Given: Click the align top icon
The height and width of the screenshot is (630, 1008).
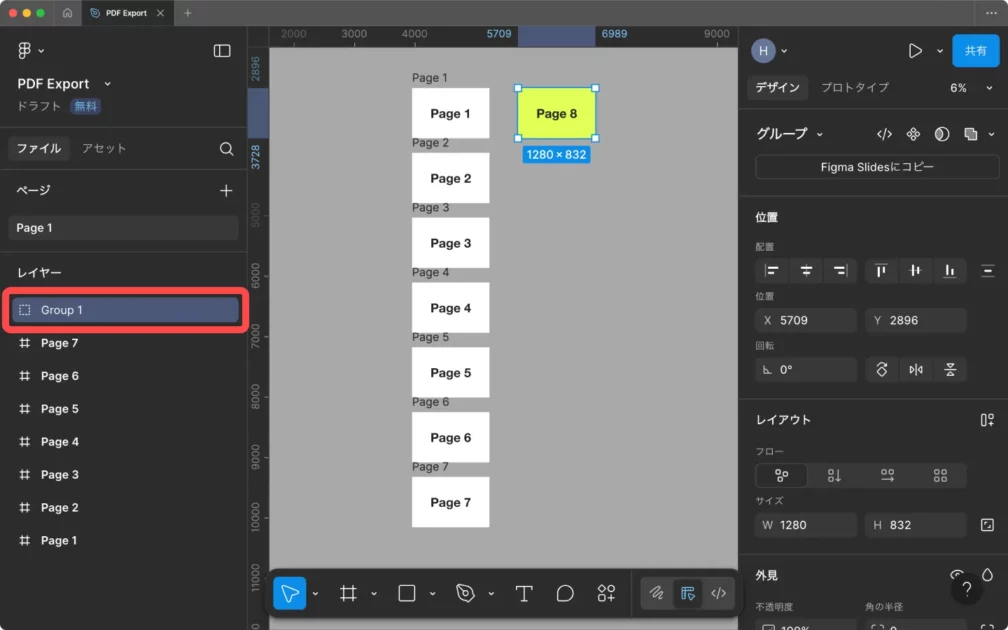Looking at the screenshot, I should [x=881, y=270].
